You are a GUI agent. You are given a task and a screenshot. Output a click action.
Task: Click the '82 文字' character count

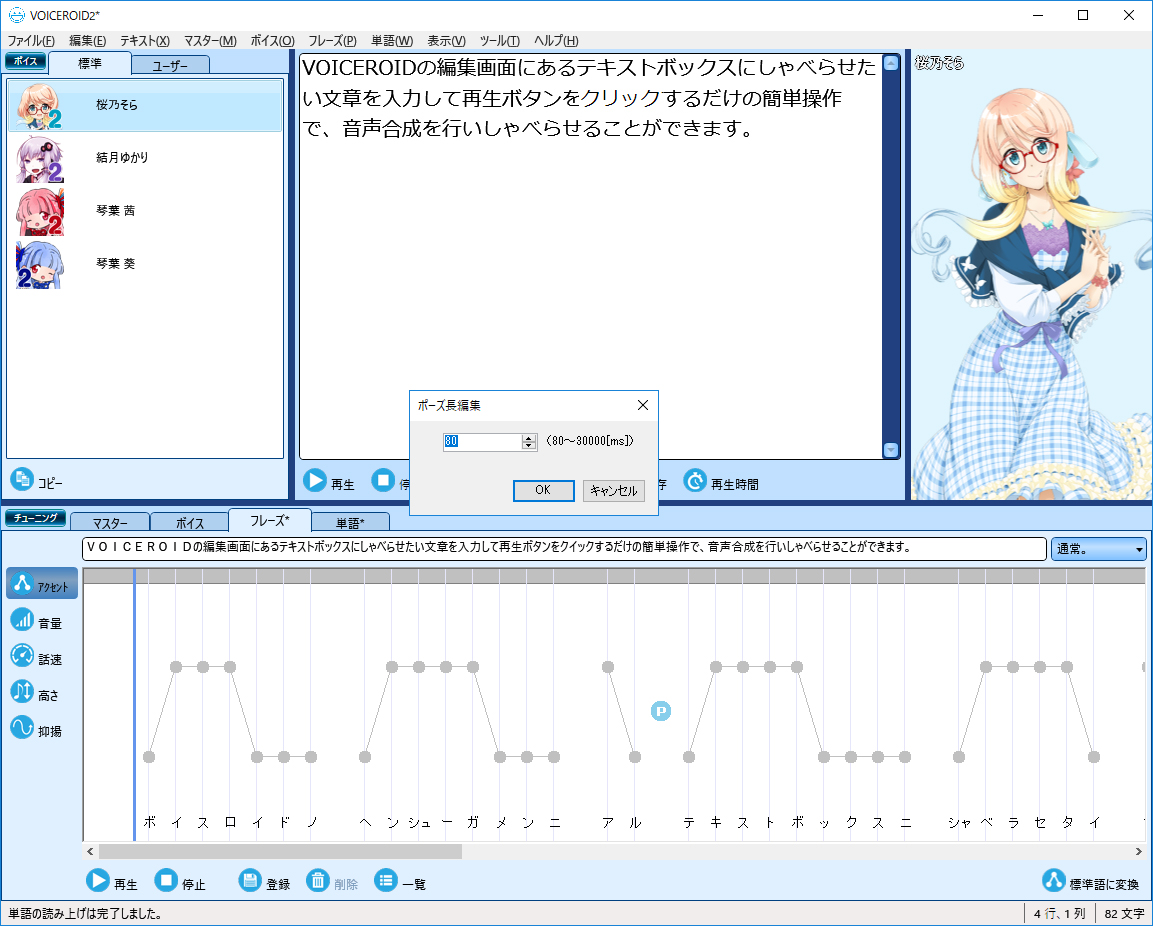[x=1124, y=914]
